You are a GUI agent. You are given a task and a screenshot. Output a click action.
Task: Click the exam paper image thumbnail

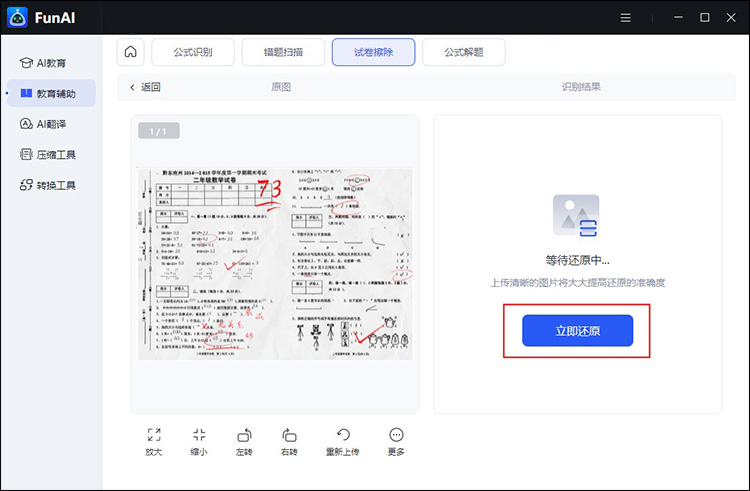[275, 264]
